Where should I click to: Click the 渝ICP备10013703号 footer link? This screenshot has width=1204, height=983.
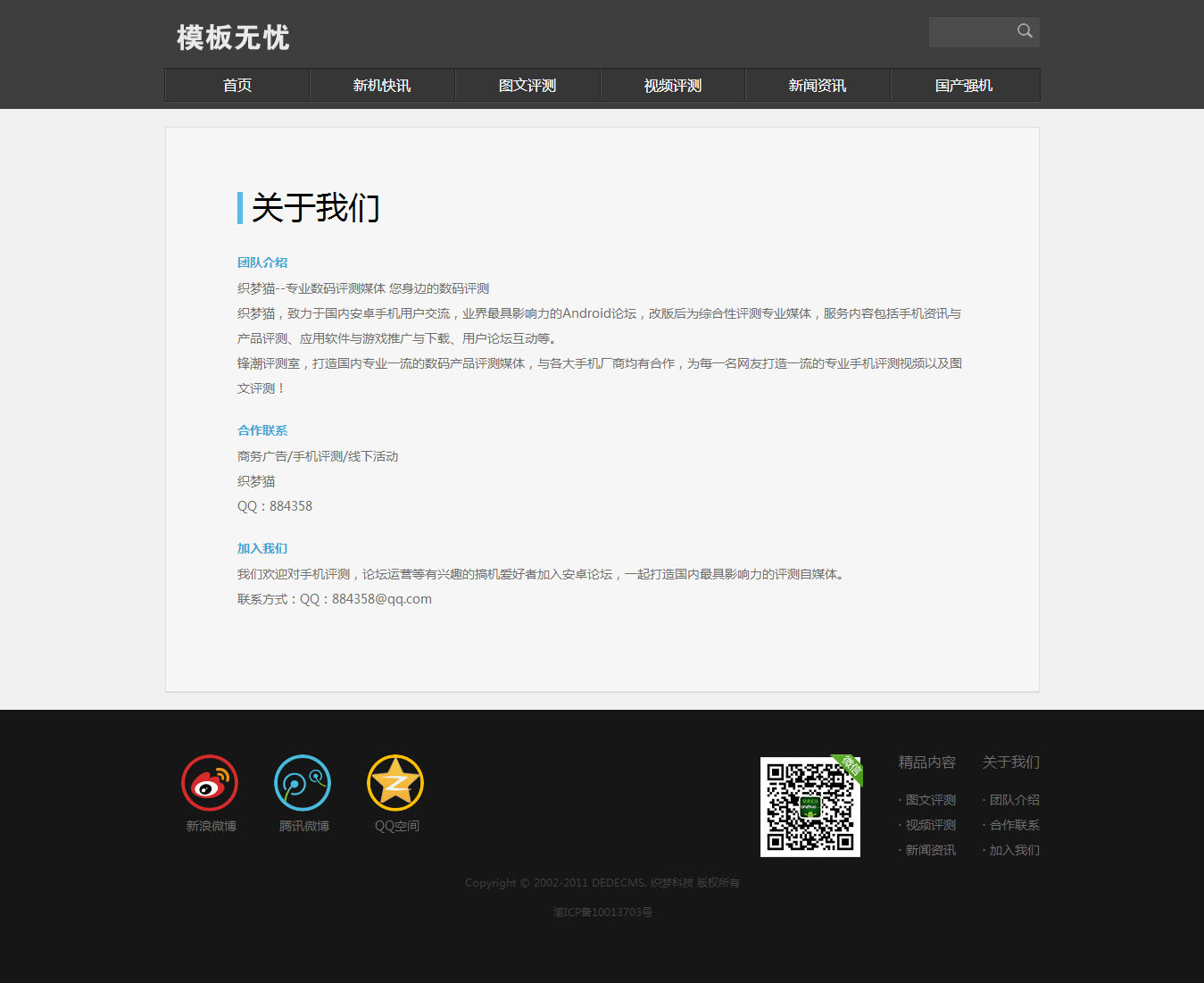point(602,912)
